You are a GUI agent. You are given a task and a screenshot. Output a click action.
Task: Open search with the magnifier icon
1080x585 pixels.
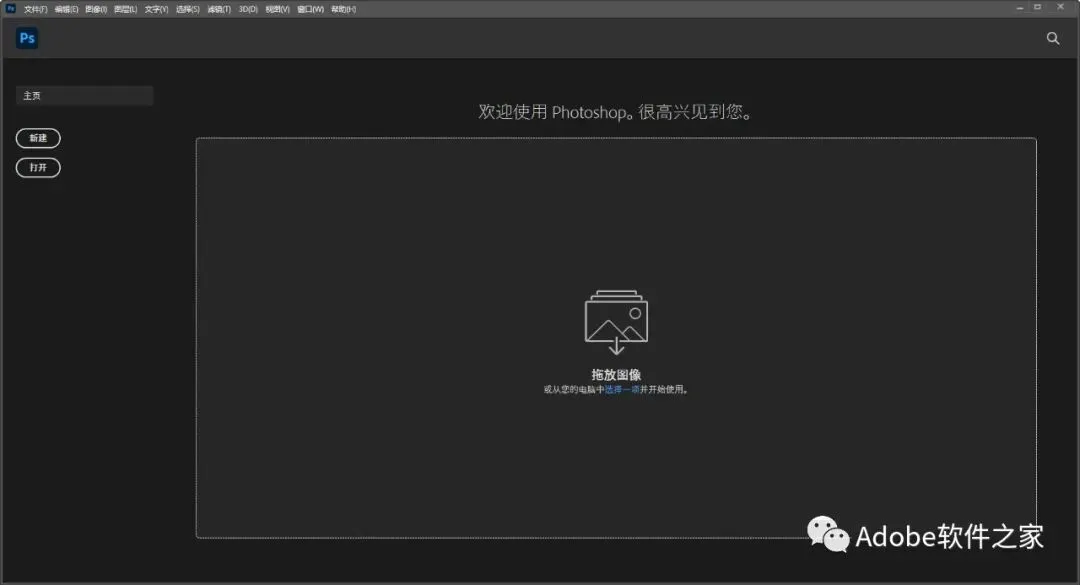[1052, 39]
